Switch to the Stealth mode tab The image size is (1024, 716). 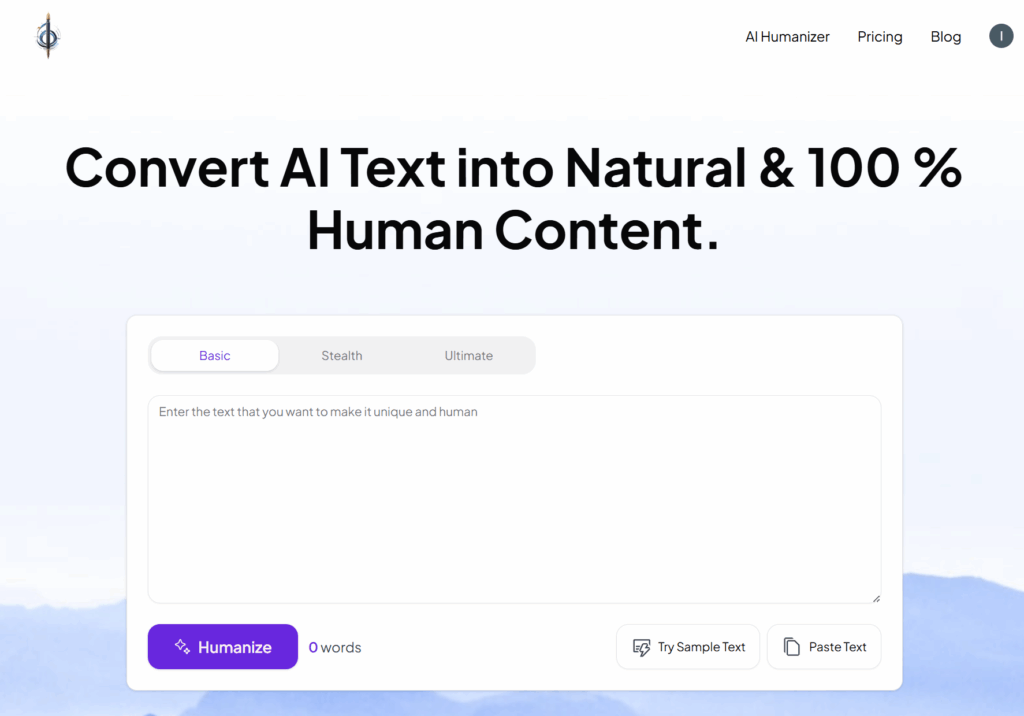tap(342, 355)
